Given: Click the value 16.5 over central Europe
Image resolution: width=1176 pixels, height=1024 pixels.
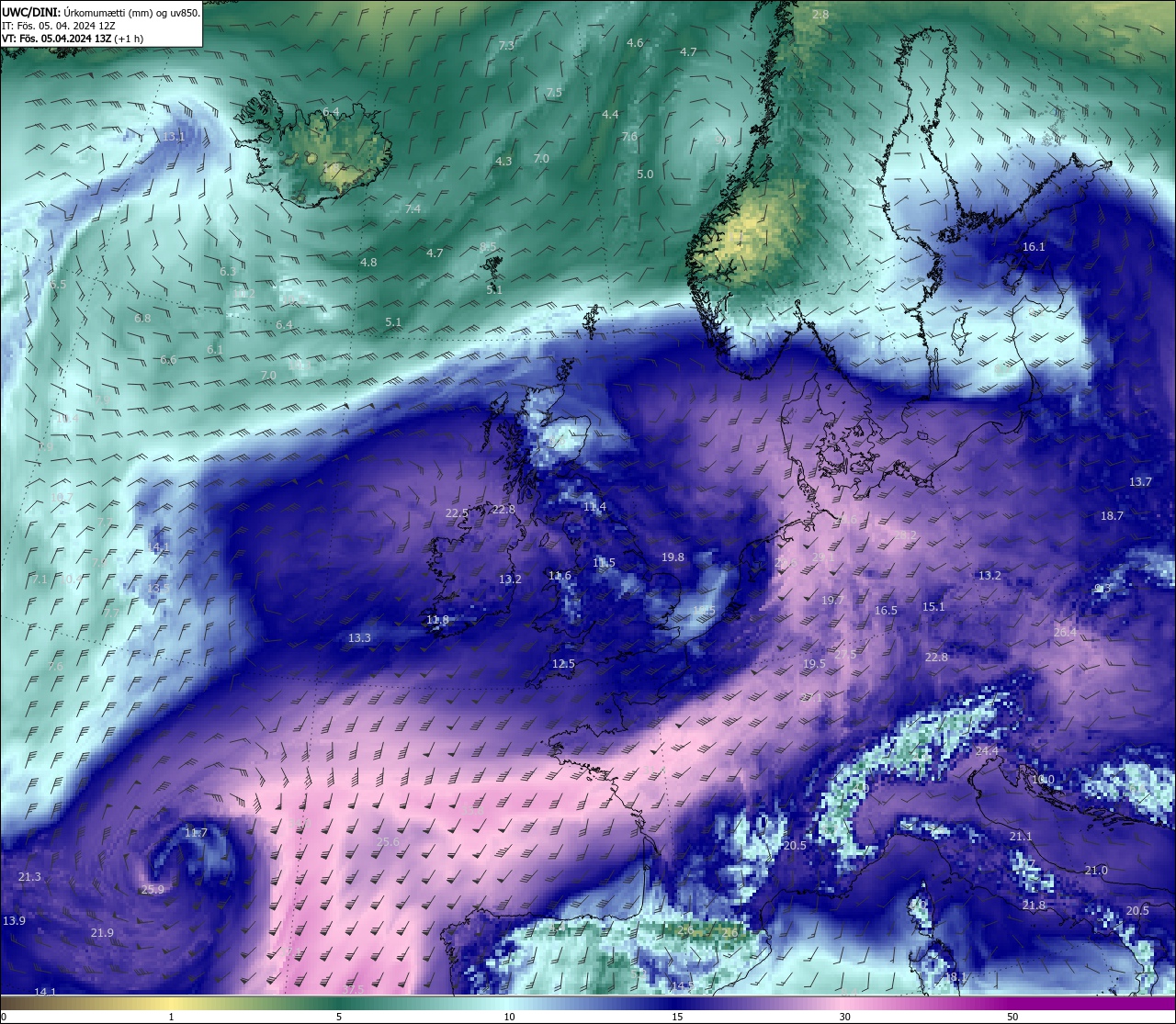Looking at the screenshot, I should pos(886,611).
